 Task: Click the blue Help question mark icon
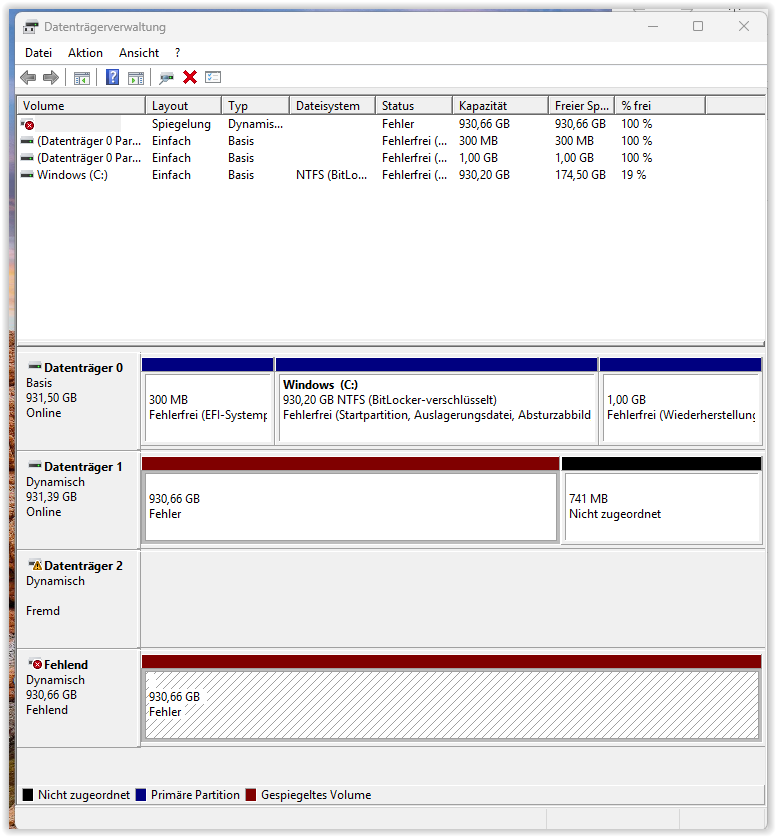tap(112, 78)
